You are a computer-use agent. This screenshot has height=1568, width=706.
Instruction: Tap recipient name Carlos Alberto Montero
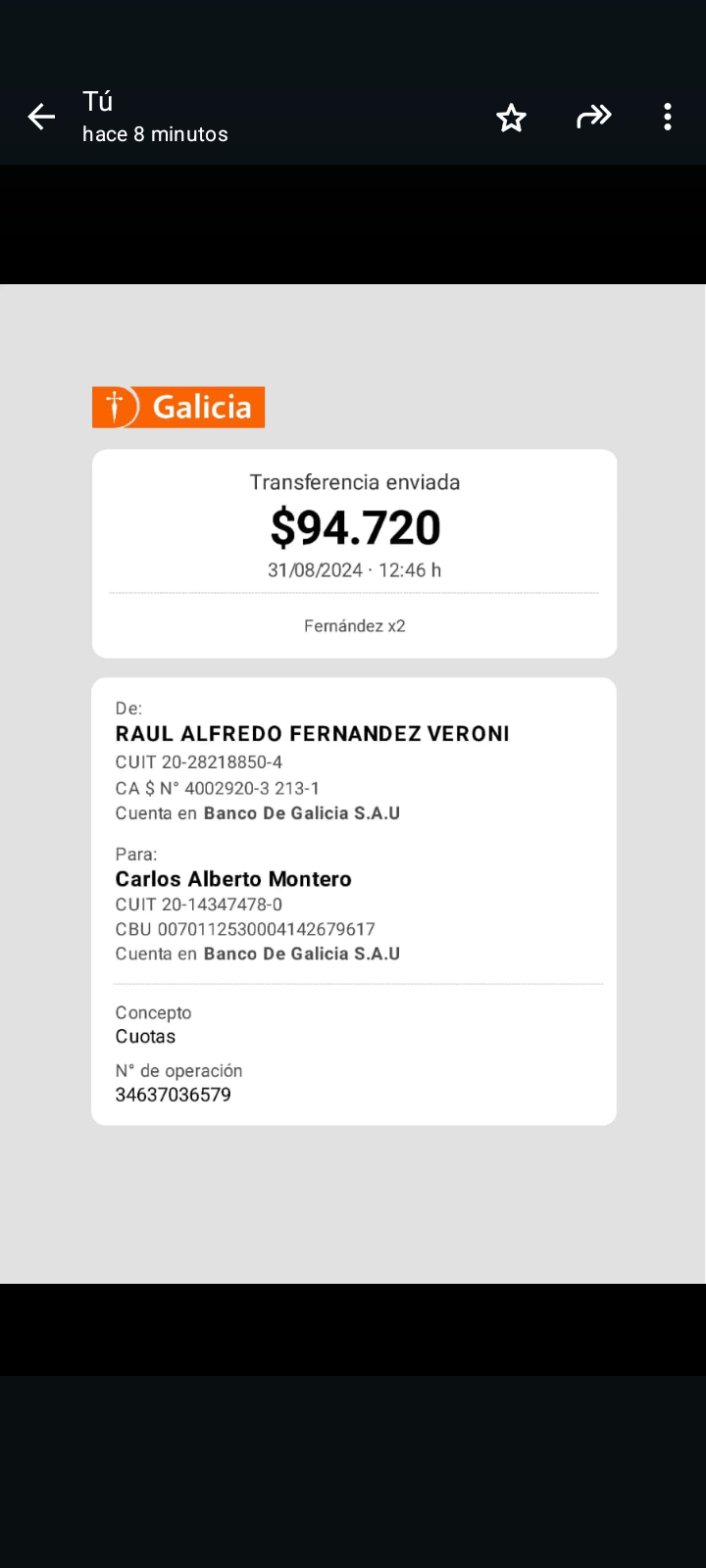pos(233,879)
